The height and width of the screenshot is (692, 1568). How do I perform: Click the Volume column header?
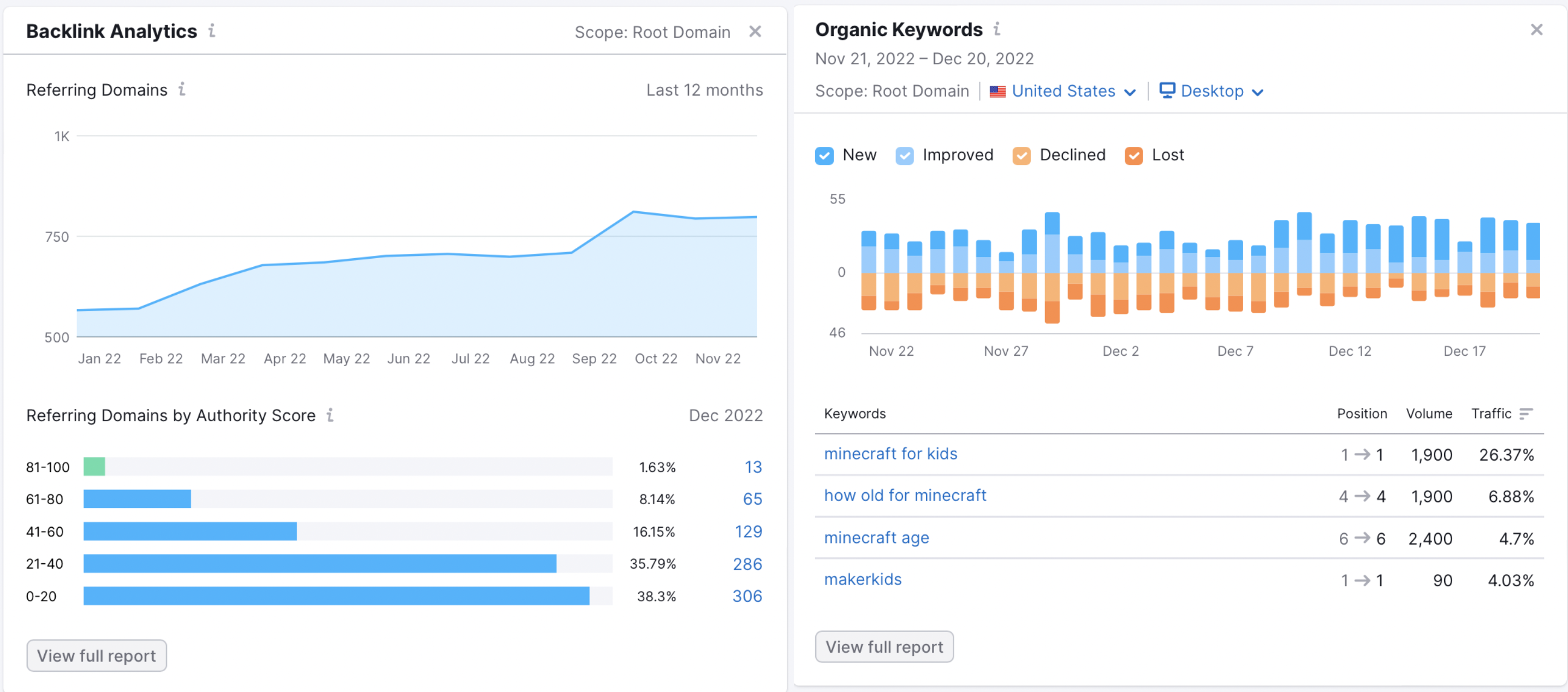pyautogui.click(x=1429, y=414)
